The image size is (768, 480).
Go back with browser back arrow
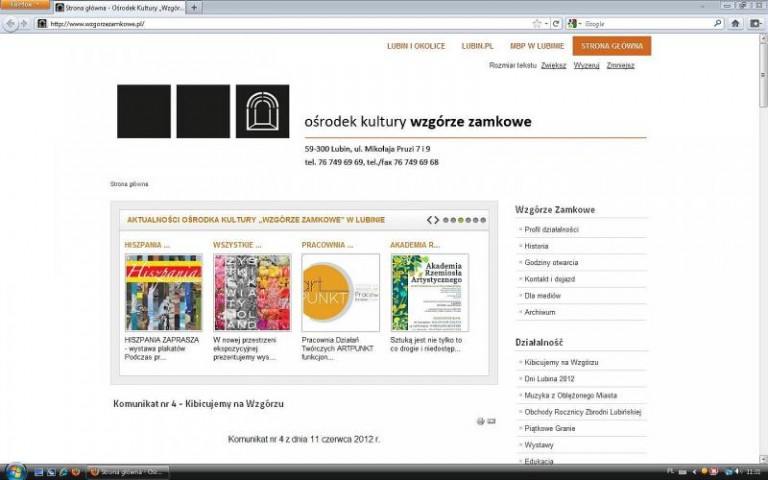click(x=11, y=24)
